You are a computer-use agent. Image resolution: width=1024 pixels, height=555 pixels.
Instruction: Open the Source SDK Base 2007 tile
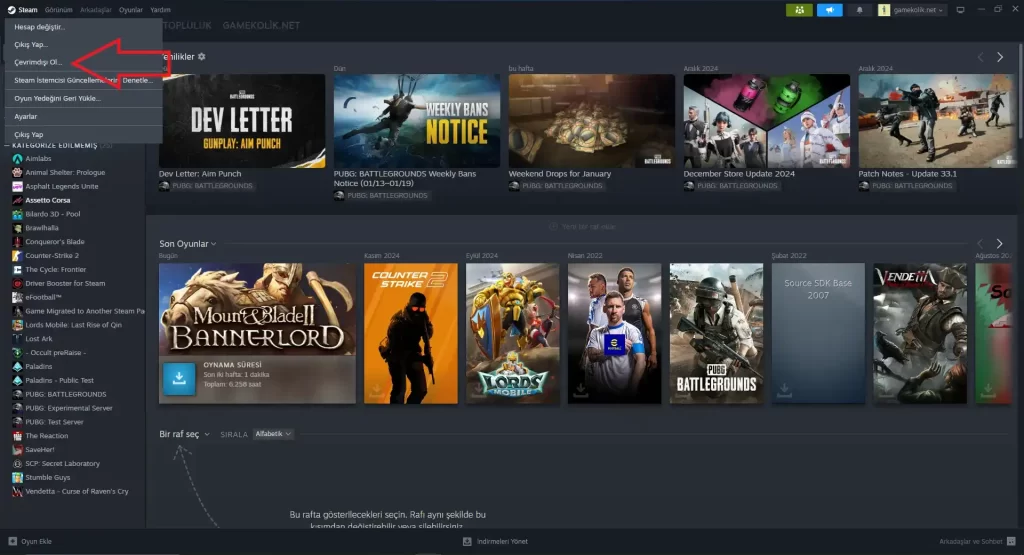818,333
